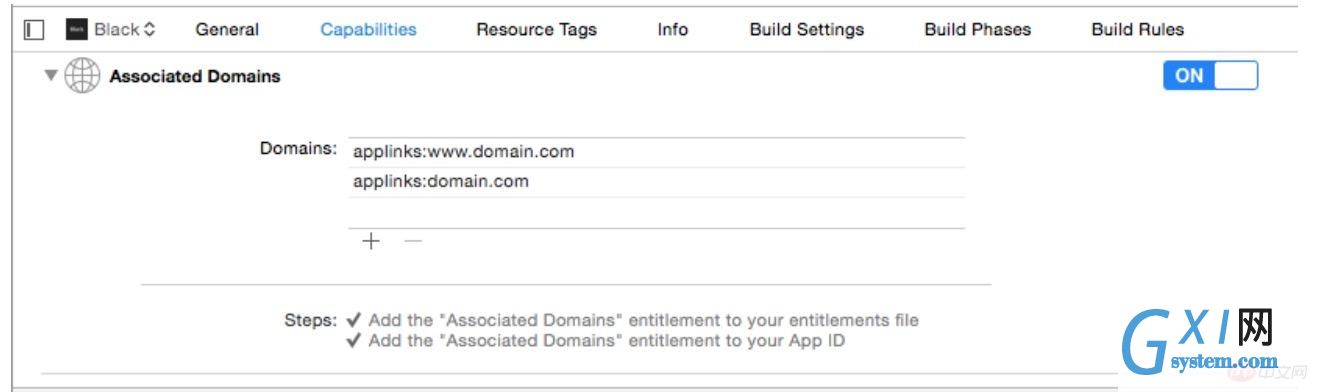
Task: Select the applinks:www.domain.com row
Action: pos(656,152)
